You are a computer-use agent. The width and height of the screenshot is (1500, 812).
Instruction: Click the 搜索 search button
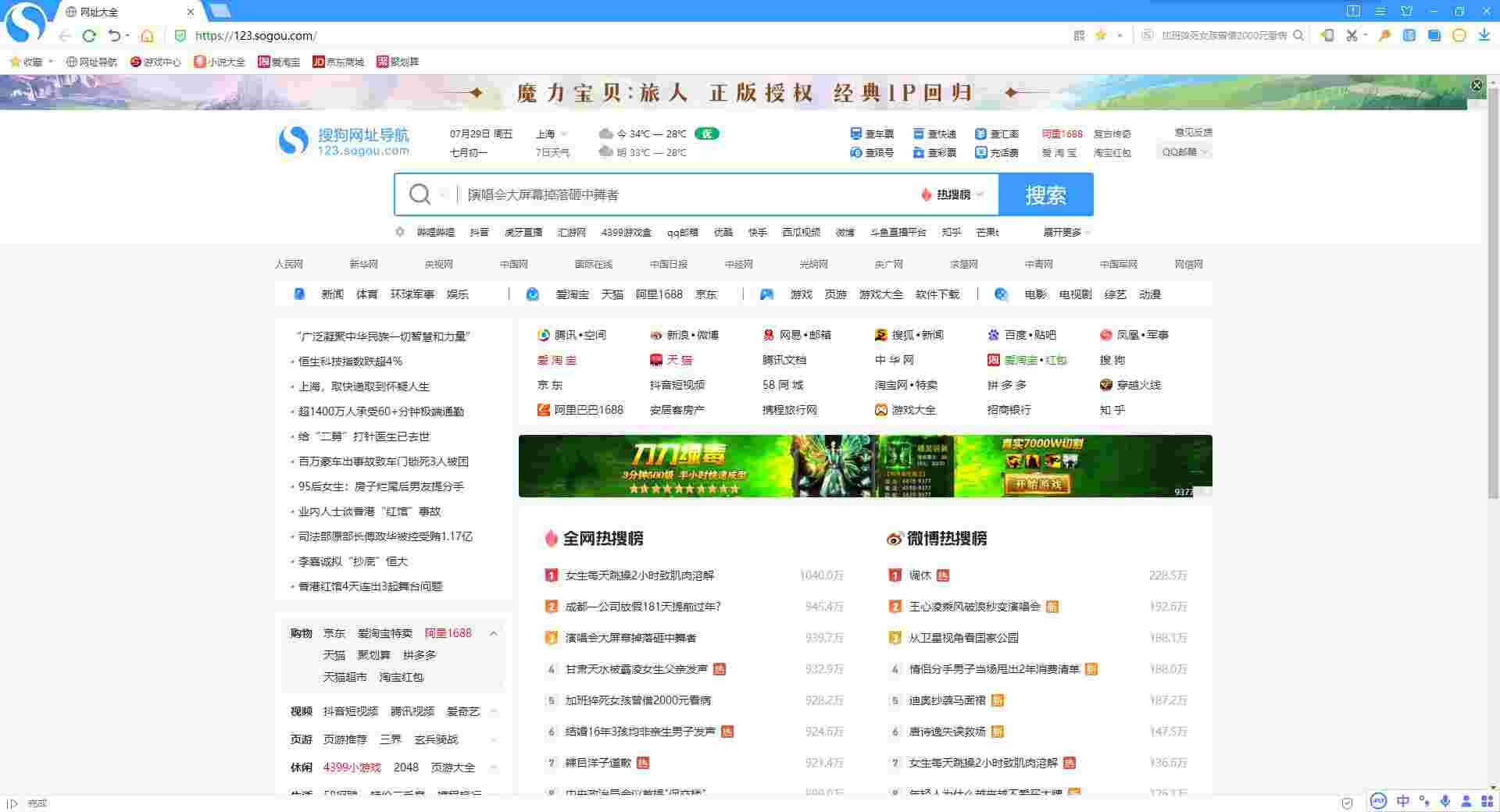tap(1047, 194)
